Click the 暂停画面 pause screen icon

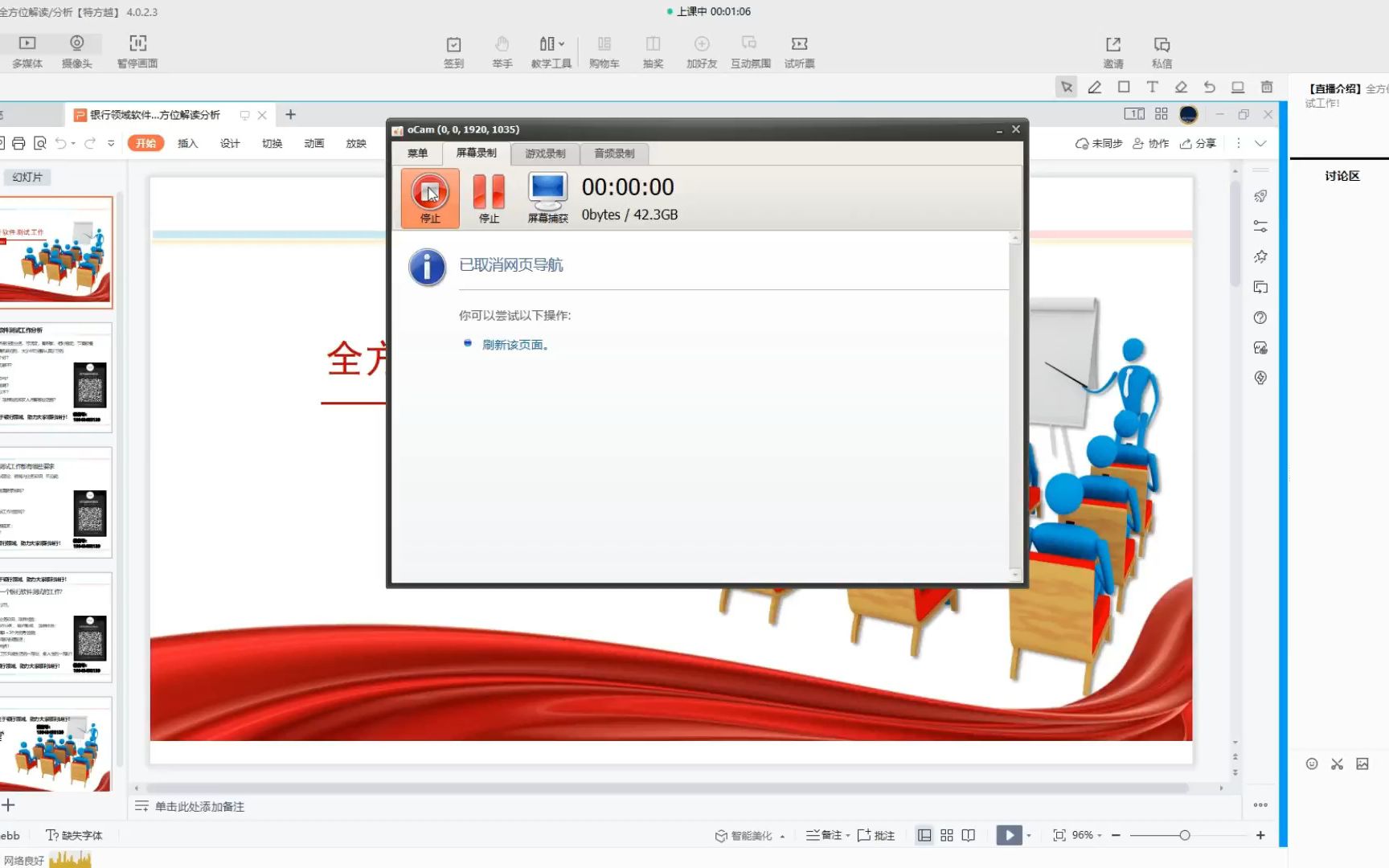tap(137, 51)
